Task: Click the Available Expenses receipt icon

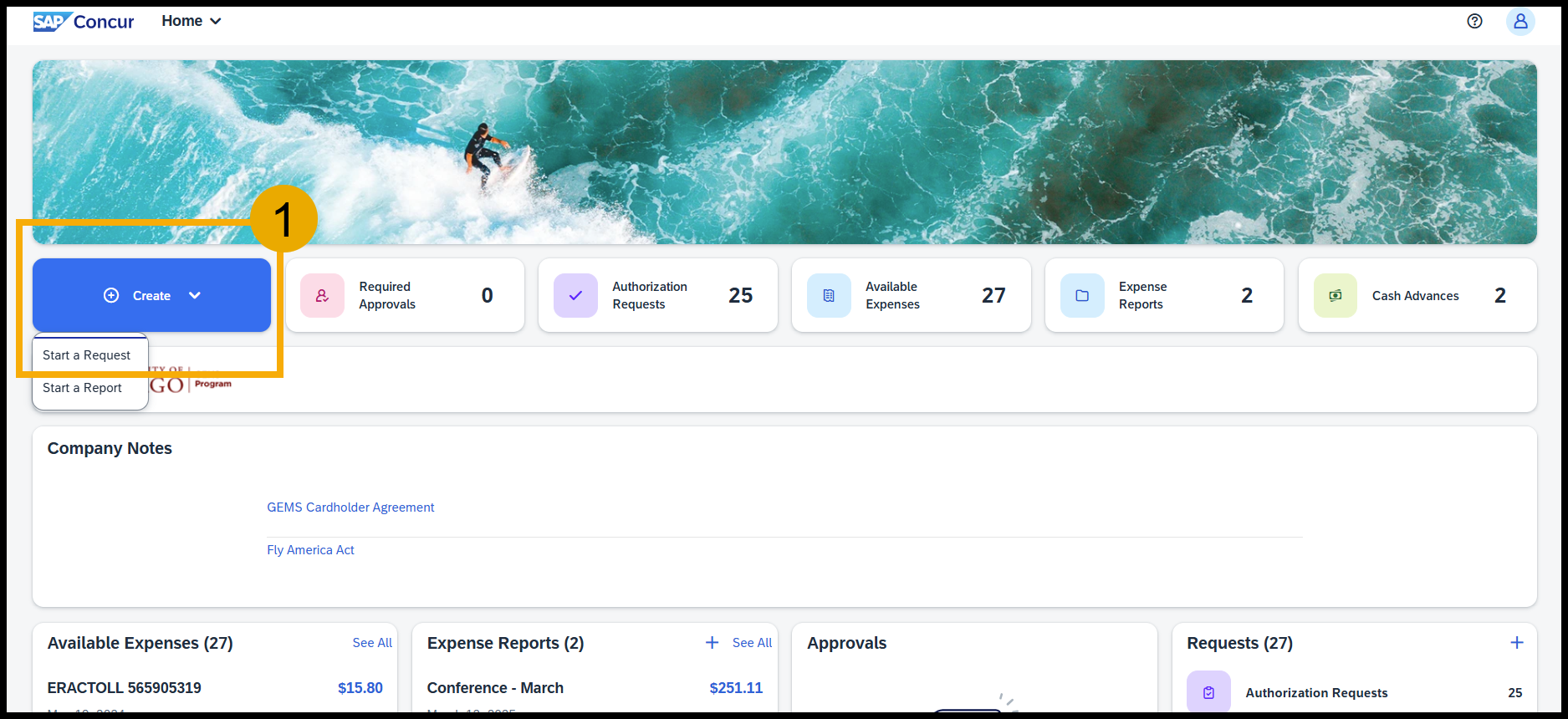Action: coord(829,295)
